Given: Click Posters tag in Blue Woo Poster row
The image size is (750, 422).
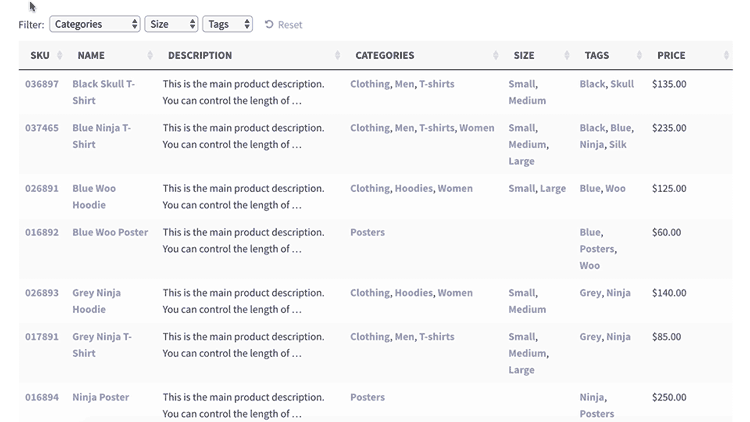Looking at the screenshot, I should [x=597, y=249].
